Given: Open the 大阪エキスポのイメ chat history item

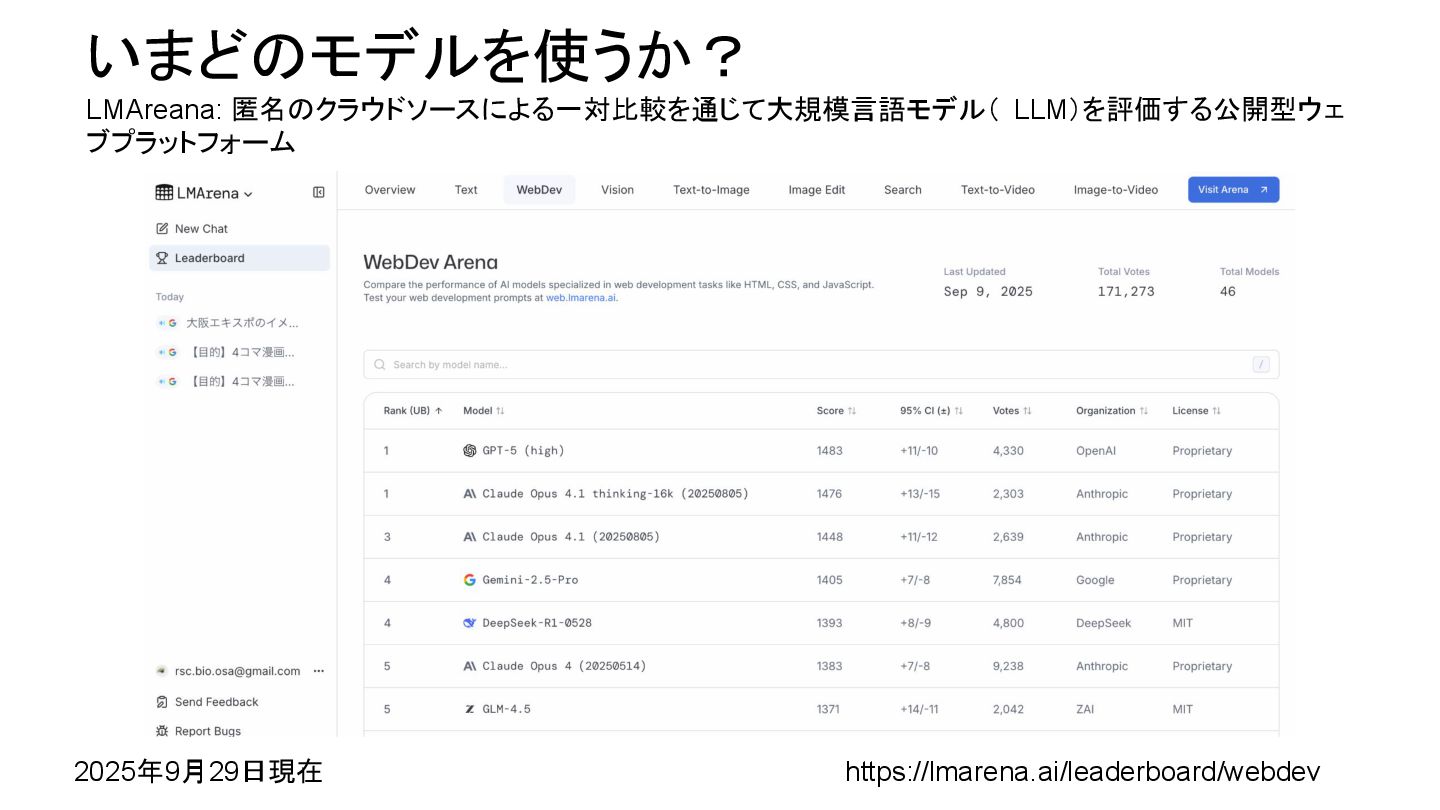Looking at the screenshot, I should coord(242,323).
